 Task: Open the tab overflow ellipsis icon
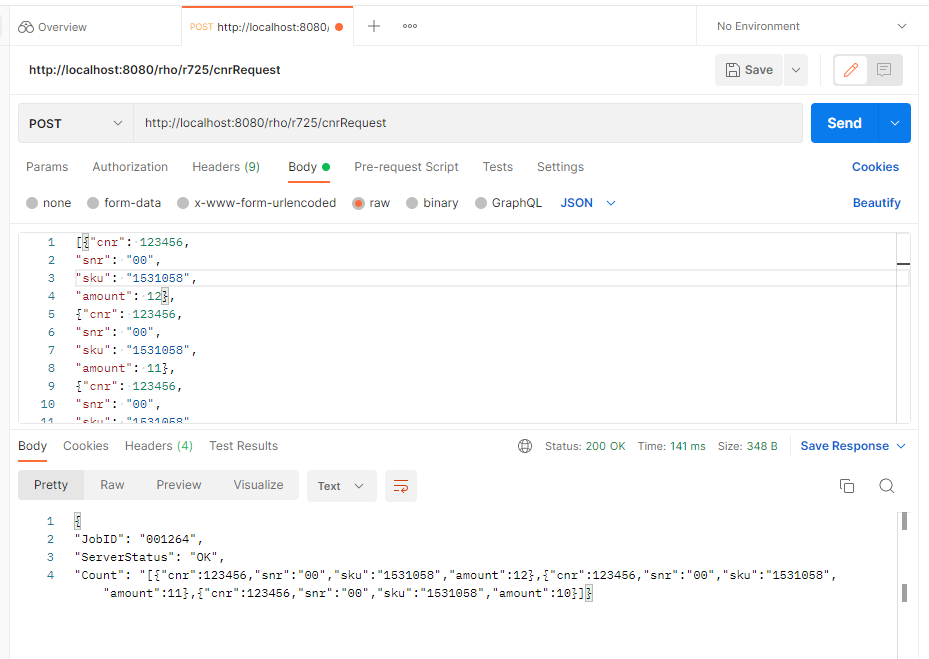tap(409, 26)
